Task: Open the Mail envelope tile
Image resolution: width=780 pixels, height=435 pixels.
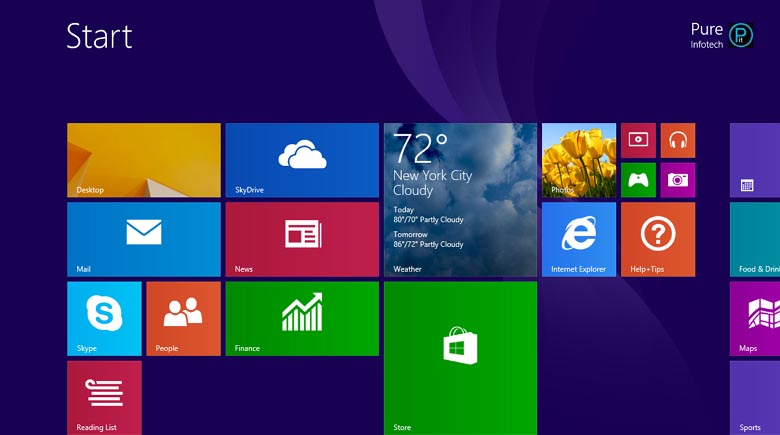Action: (x=144, y=239)
